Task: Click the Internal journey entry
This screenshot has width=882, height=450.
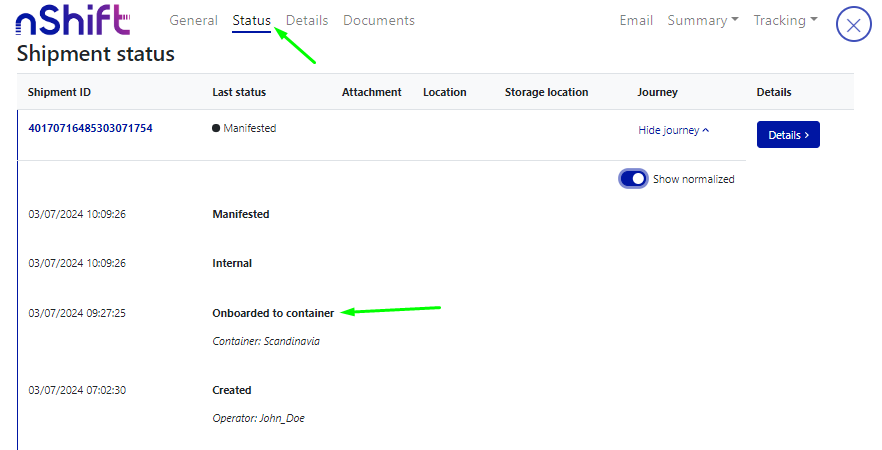Action: coord(232,264)
